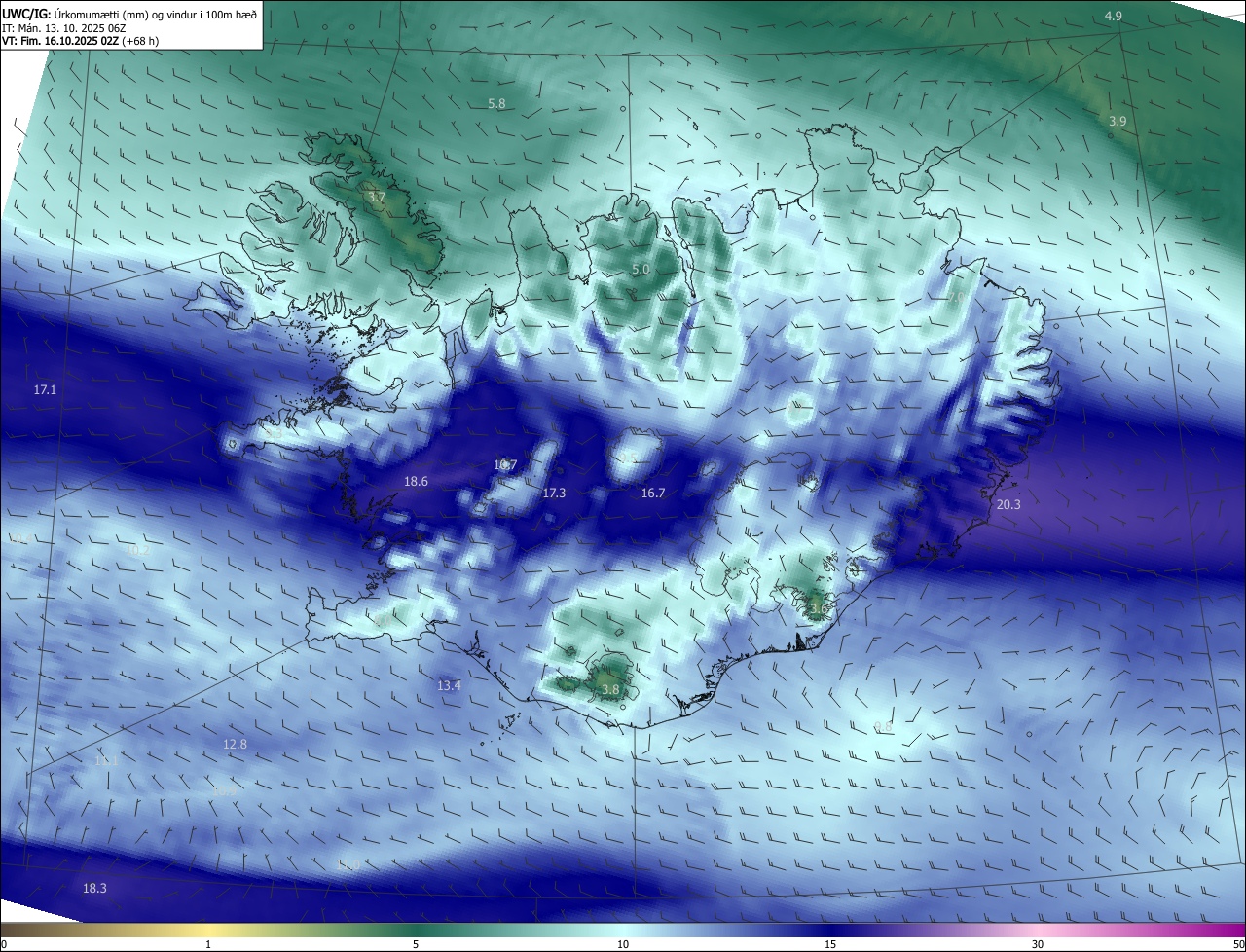Viewport: 1246px width, 952px height.
Task: Click the map value label 4.9
Action: [1114, 17]
